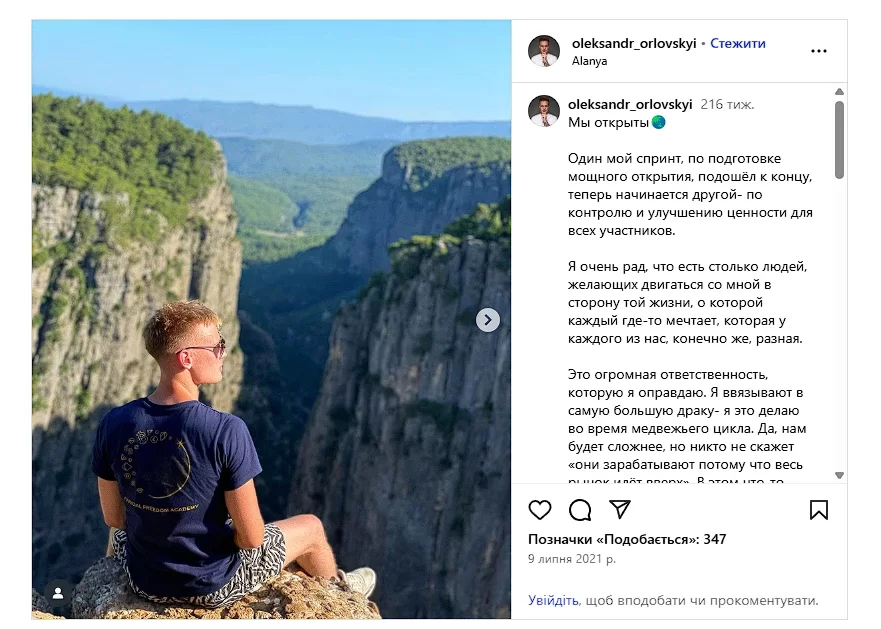Click the canyon post photo
Viewport: 881px width, 629px height.
(271, 250)
